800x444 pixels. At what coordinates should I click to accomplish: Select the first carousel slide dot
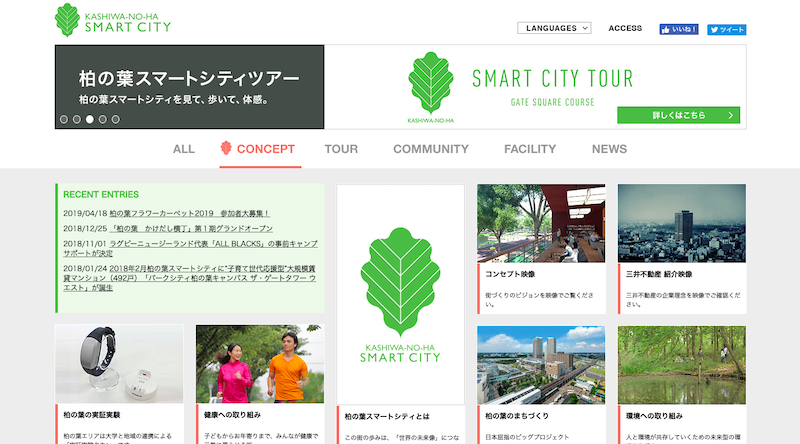[x=64, y=119]
